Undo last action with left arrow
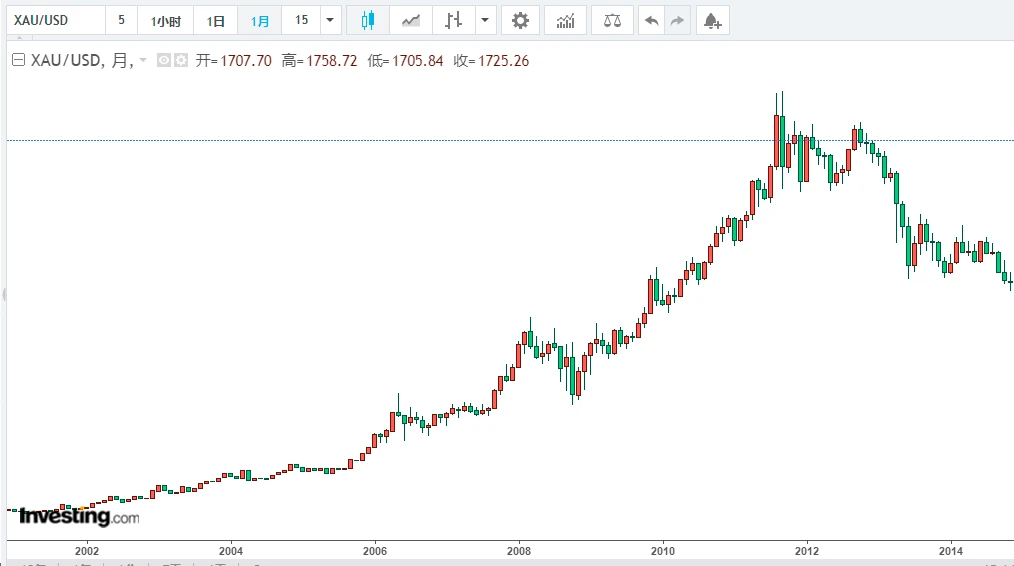Screen dimensions: 1014x566 (x=652, y=20)
